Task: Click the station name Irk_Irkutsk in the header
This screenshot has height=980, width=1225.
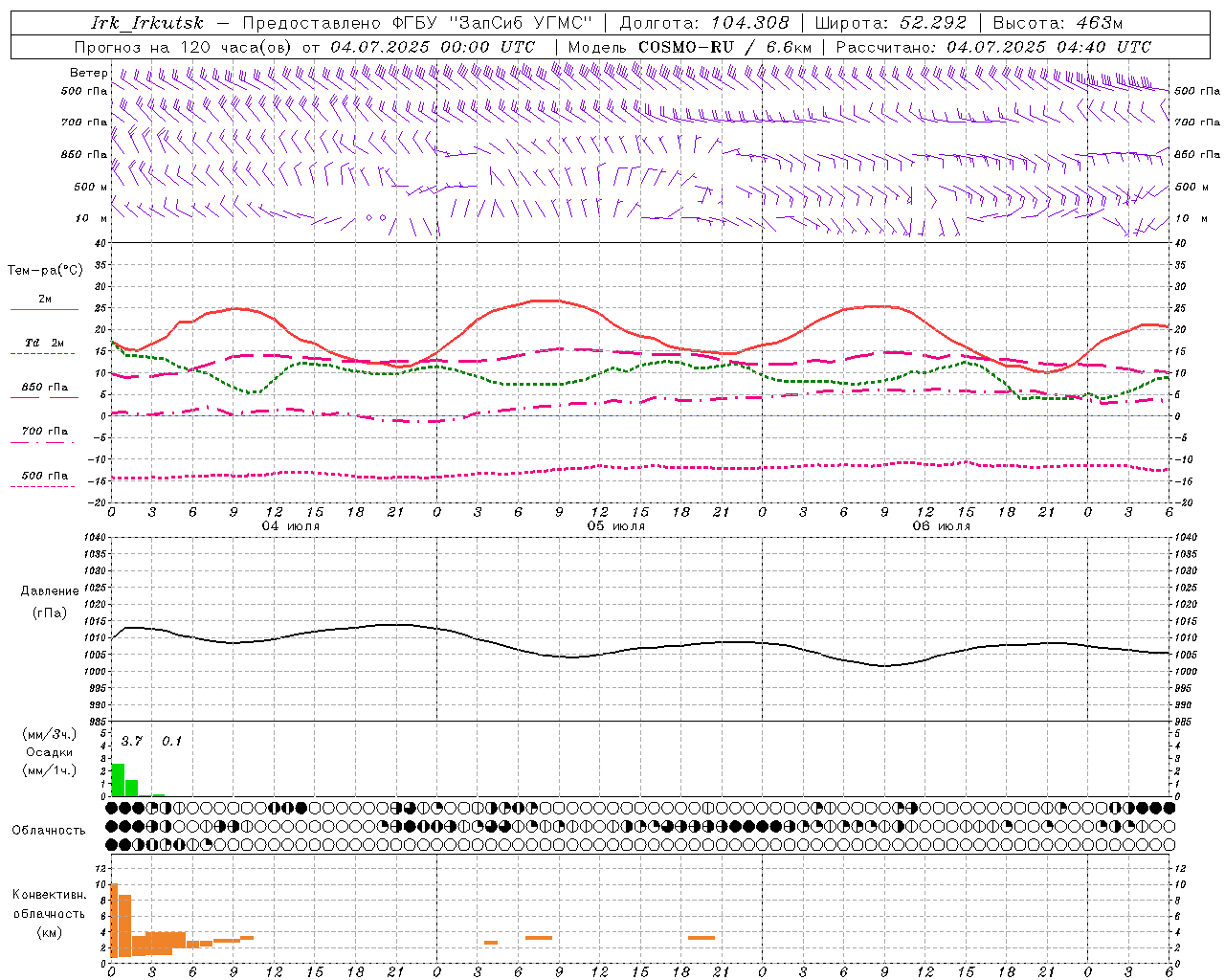Action: tap(147, 23)
